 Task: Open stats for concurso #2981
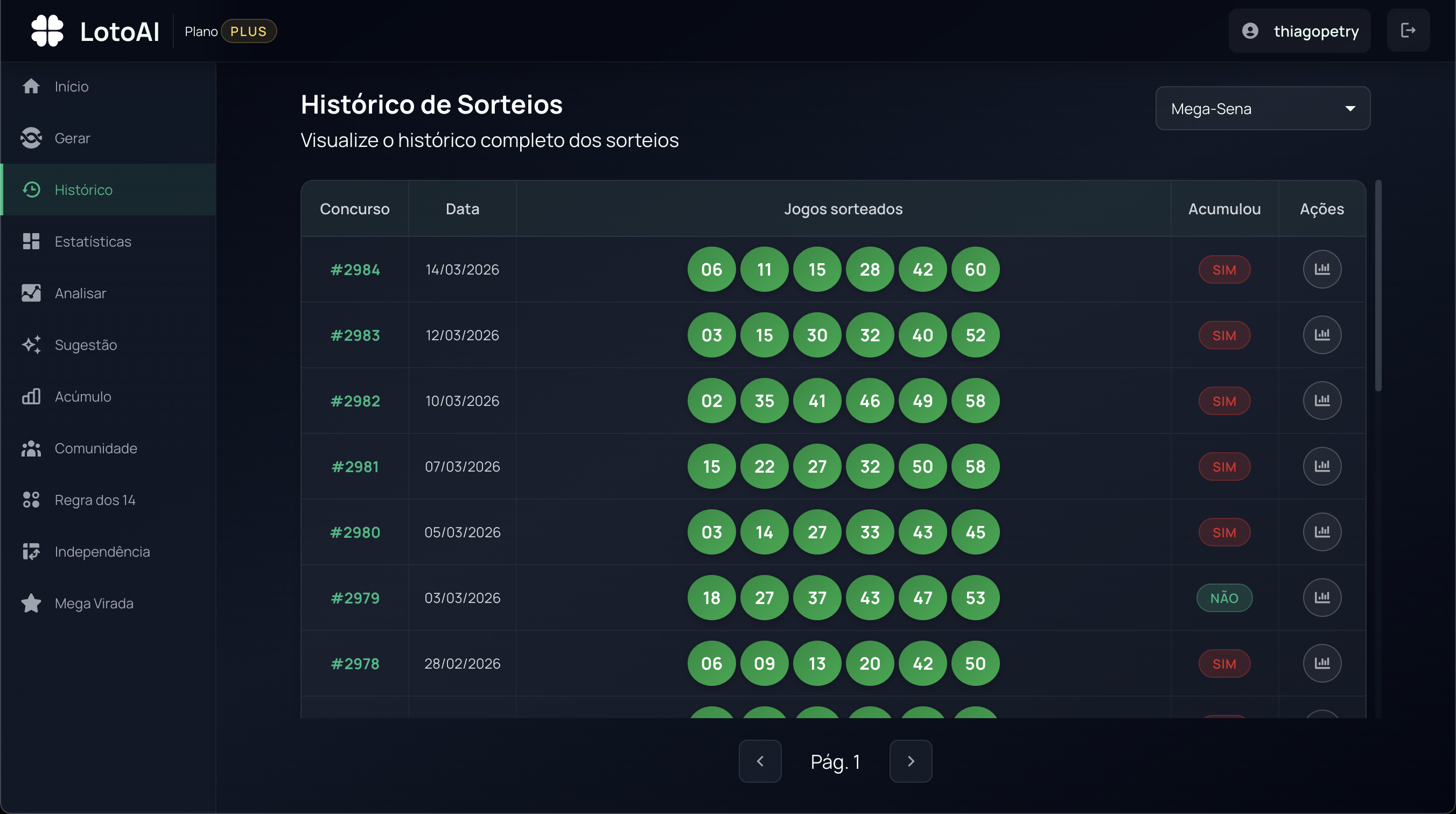click(x=1322, y=466)
